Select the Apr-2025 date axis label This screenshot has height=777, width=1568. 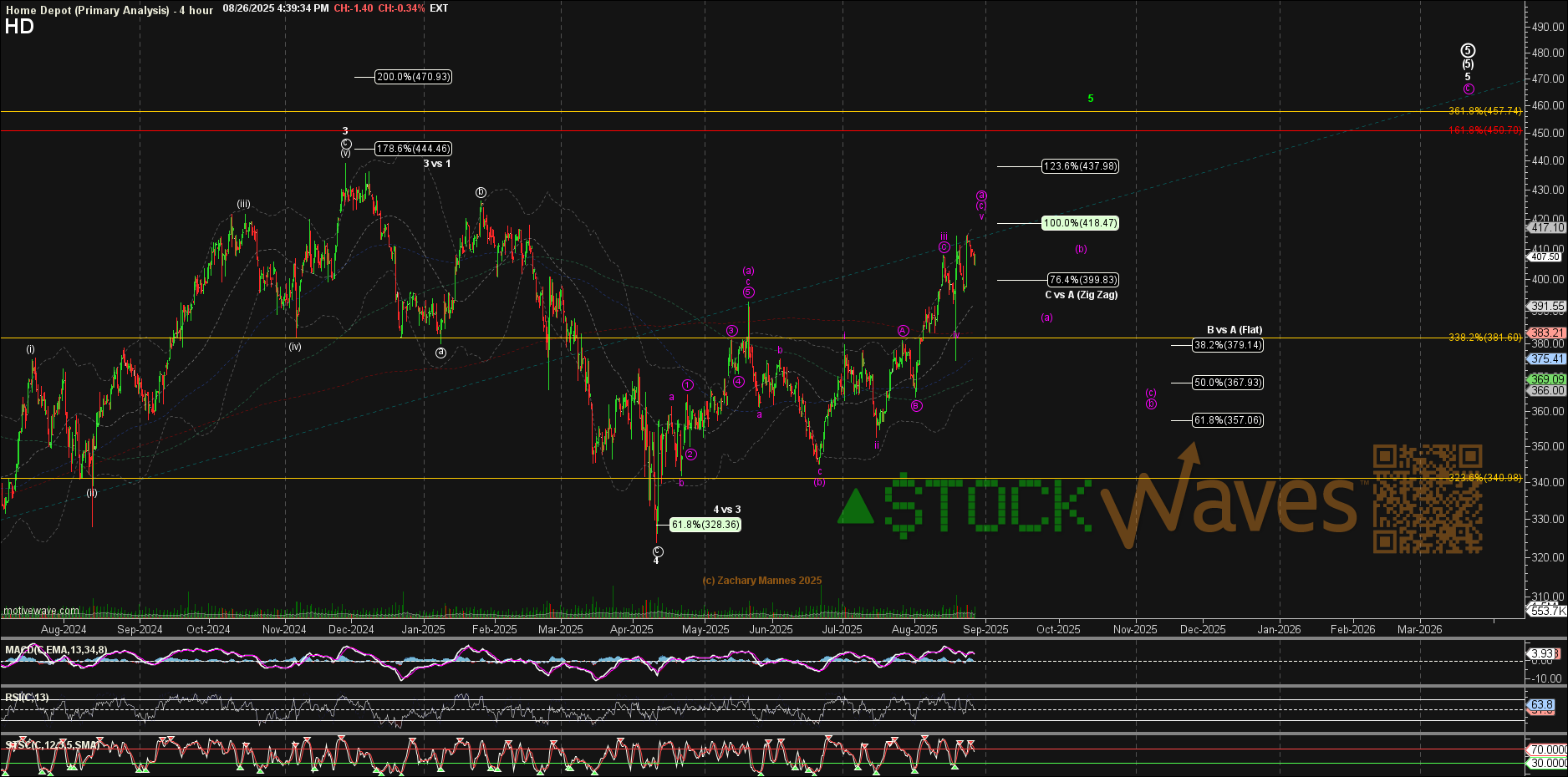click(x=632, y=629)
